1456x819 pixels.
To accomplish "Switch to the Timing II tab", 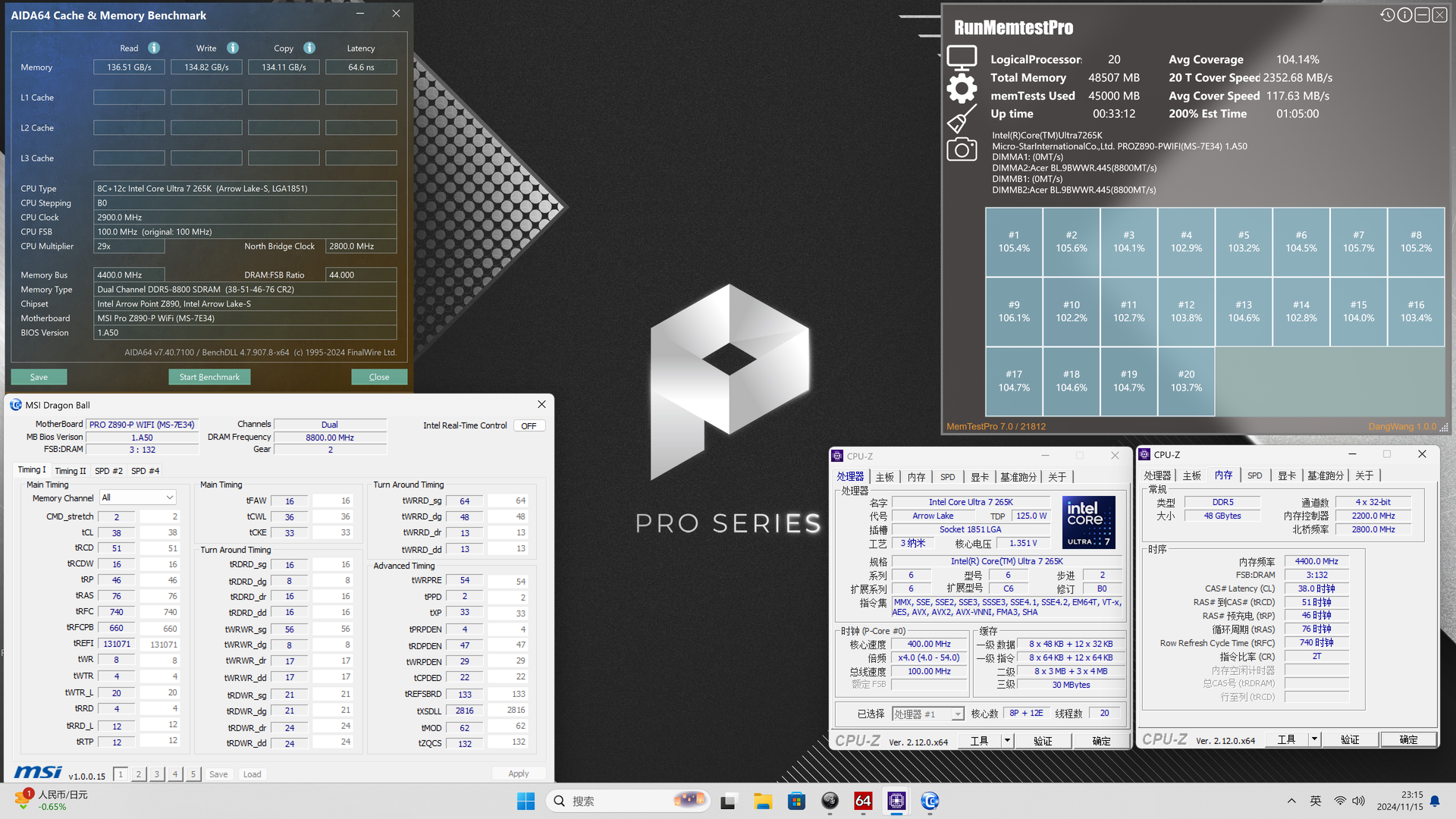I will coord(70,471).
